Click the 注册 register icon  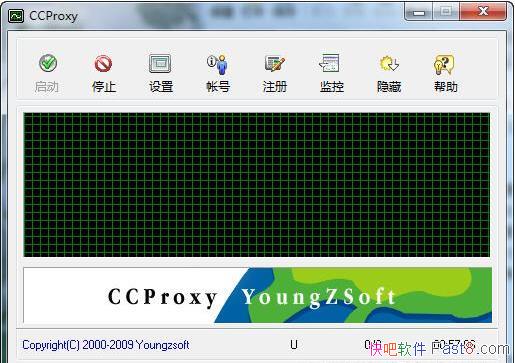point(275,63)
